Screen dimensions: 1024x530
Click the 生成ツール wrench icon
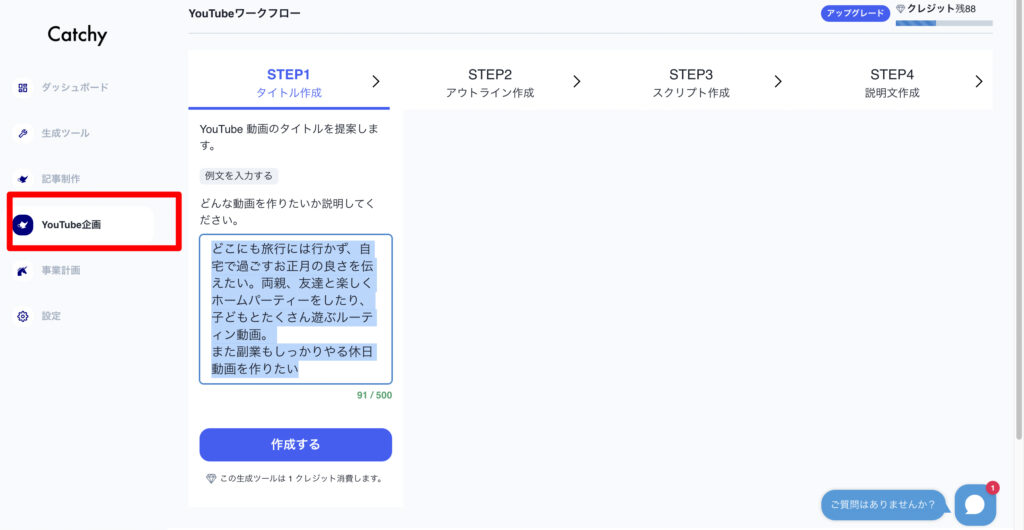(x=23, y=133)
